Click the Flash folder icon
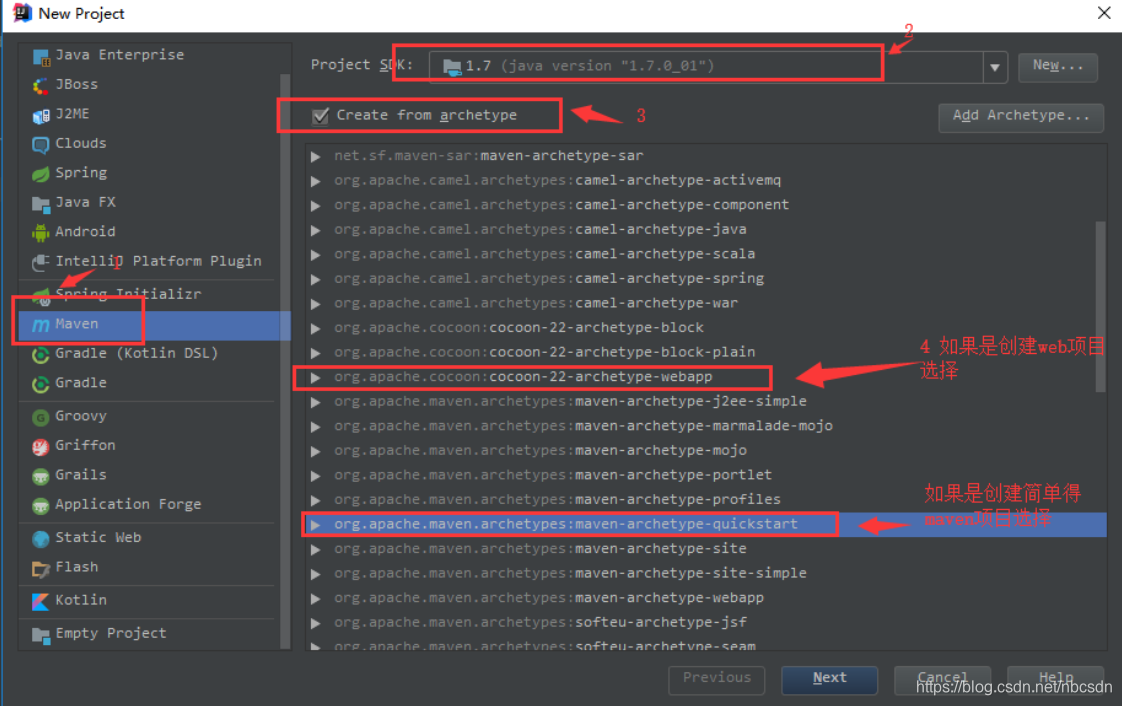The image size is (1122, 706). coord(41,568)
